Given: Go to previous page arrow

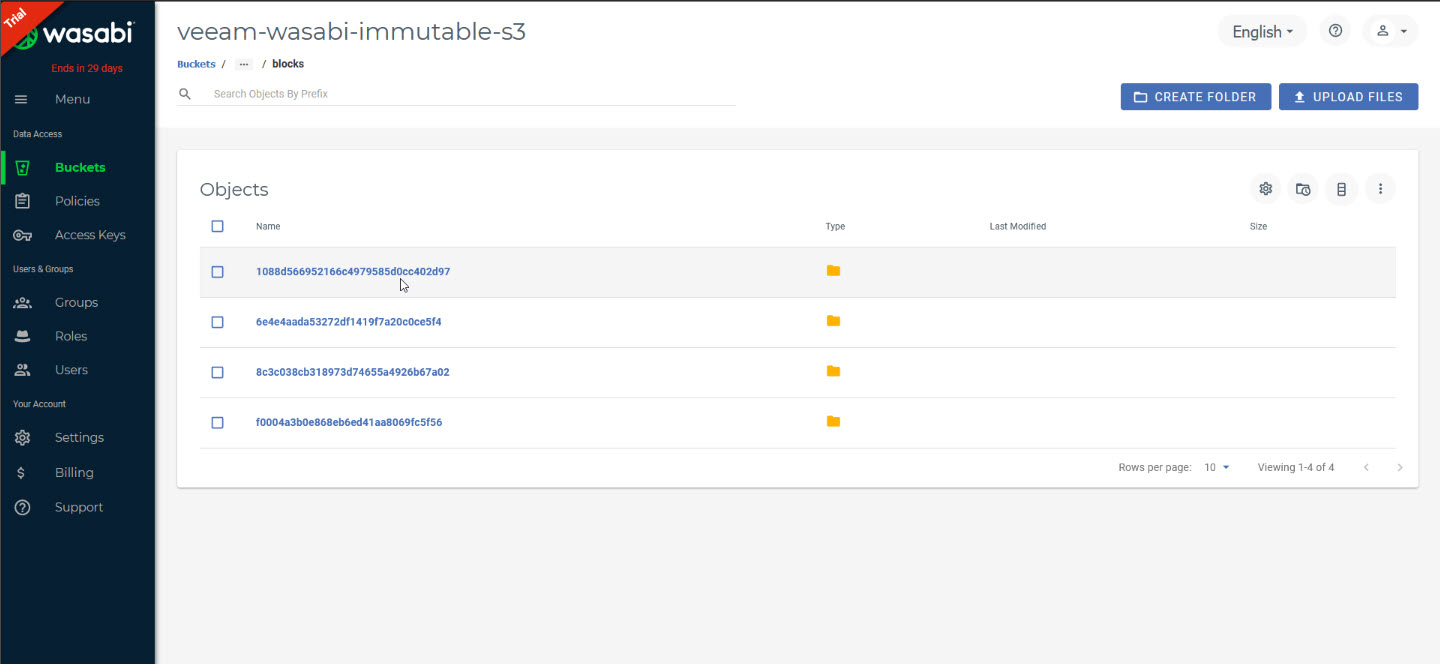Looking at the screenshot, I should (x=1366, y=467).
